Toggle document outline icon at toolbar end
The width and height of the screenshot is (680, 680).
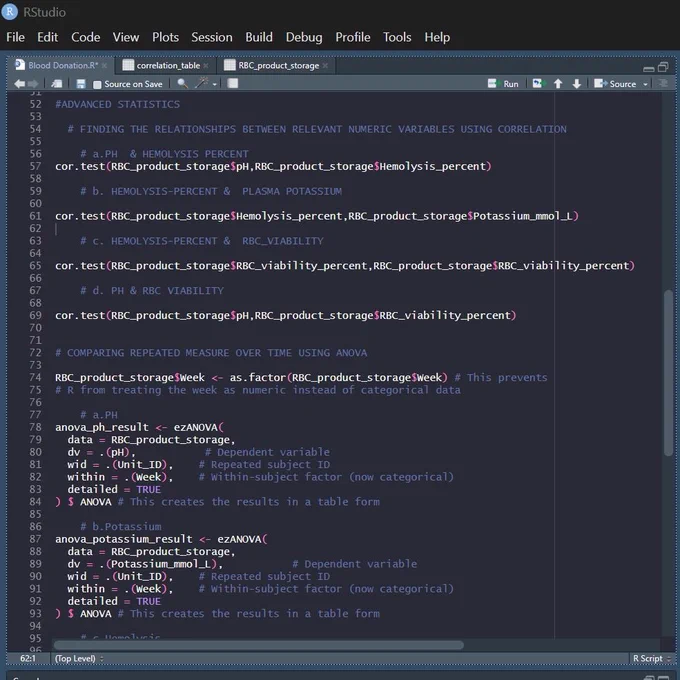(x=663, y=83)
